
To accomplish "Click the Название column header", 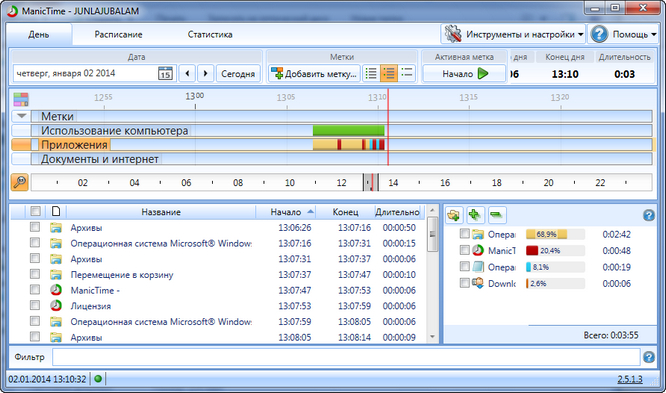I will [x=161, y=212].
